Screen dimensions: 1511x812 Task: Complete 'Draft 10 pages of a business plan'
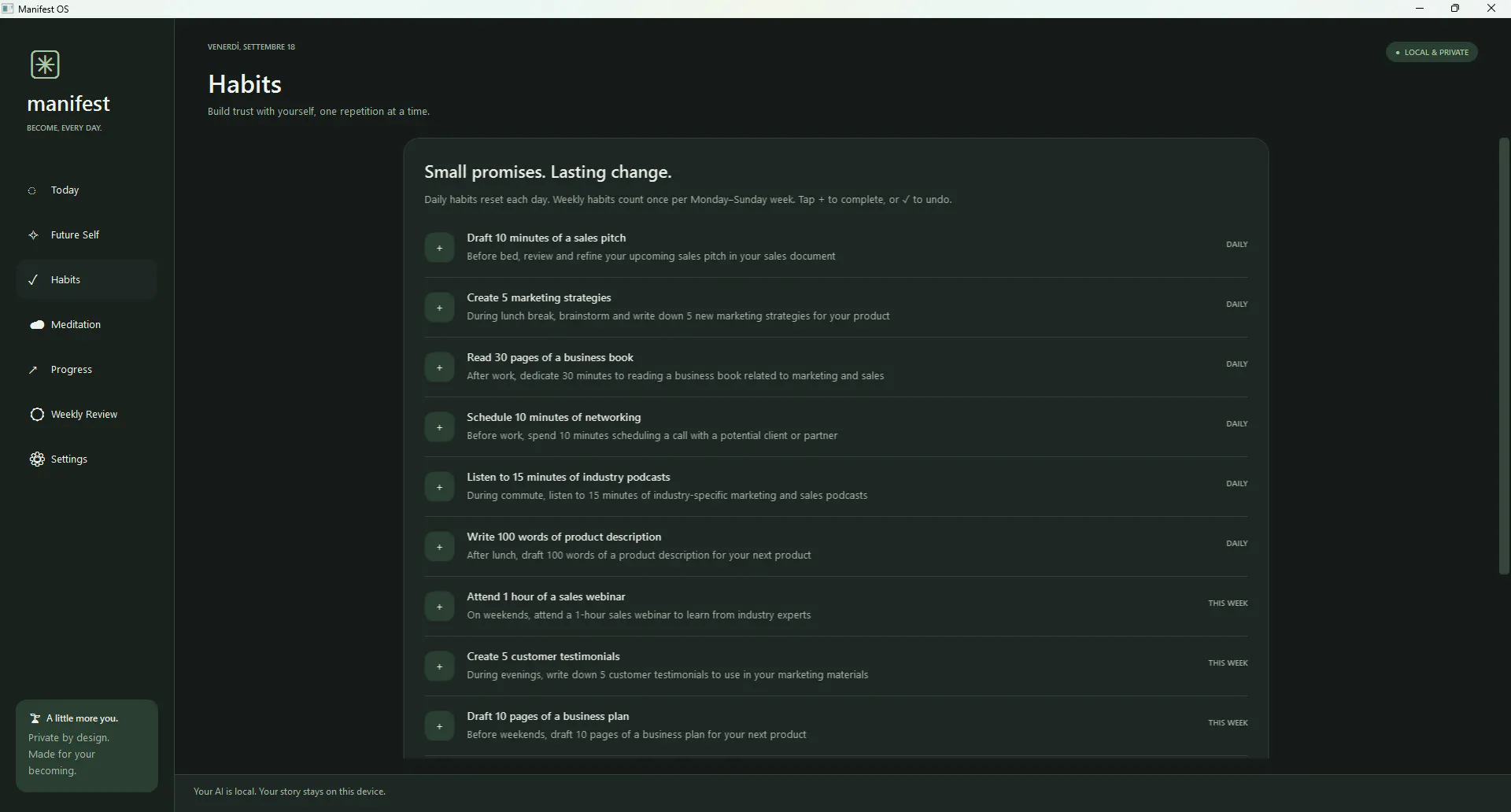click(x=439, y=725)
